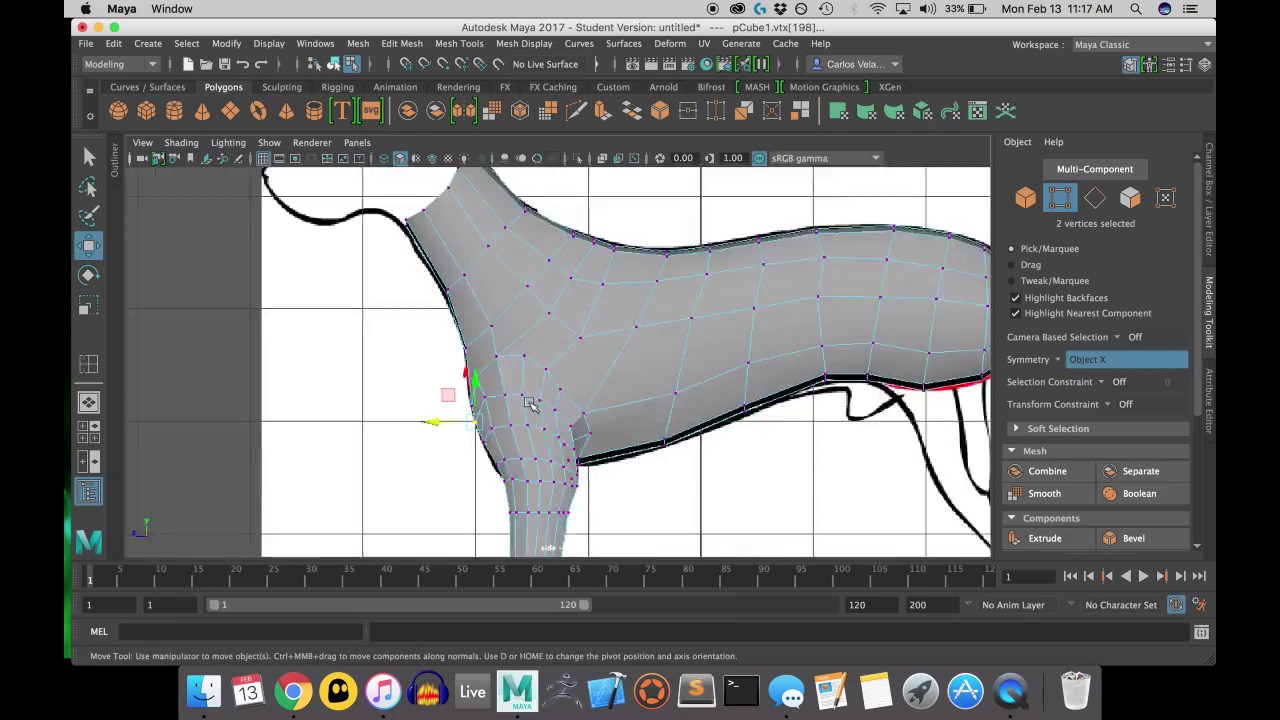Open the Mesh Tools menu
1280x720 pixels.
click(x=459, y=44)
